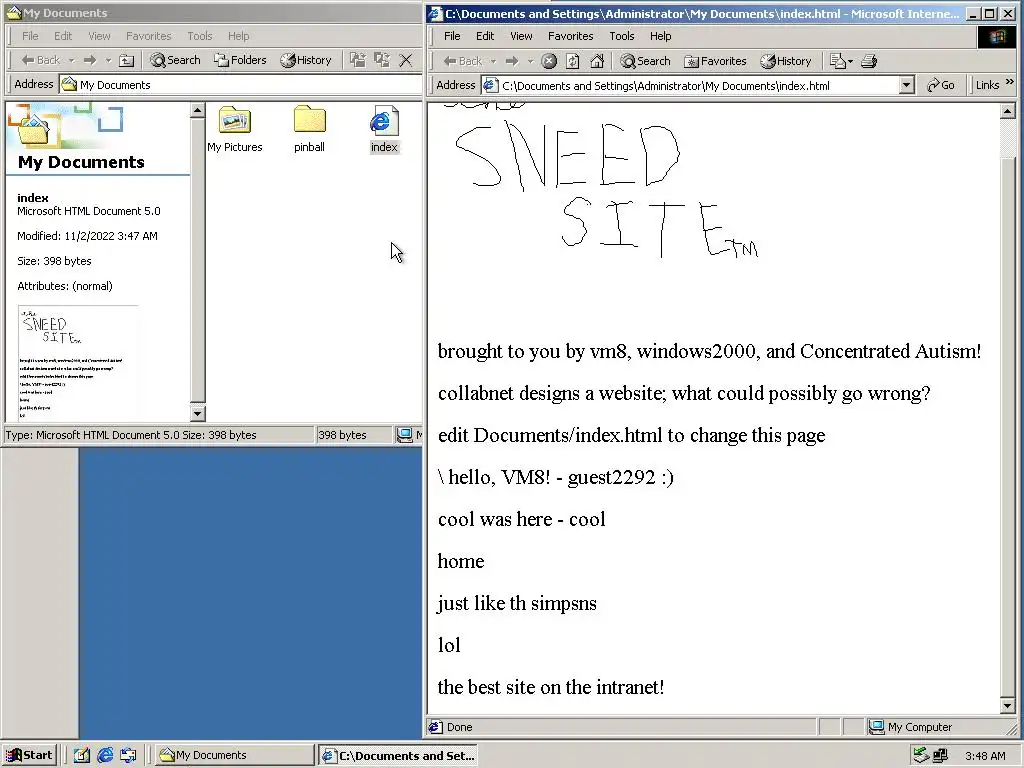Click History in My Documents toolbar
Screen dimensions: 1024x768
coord(306,60)
